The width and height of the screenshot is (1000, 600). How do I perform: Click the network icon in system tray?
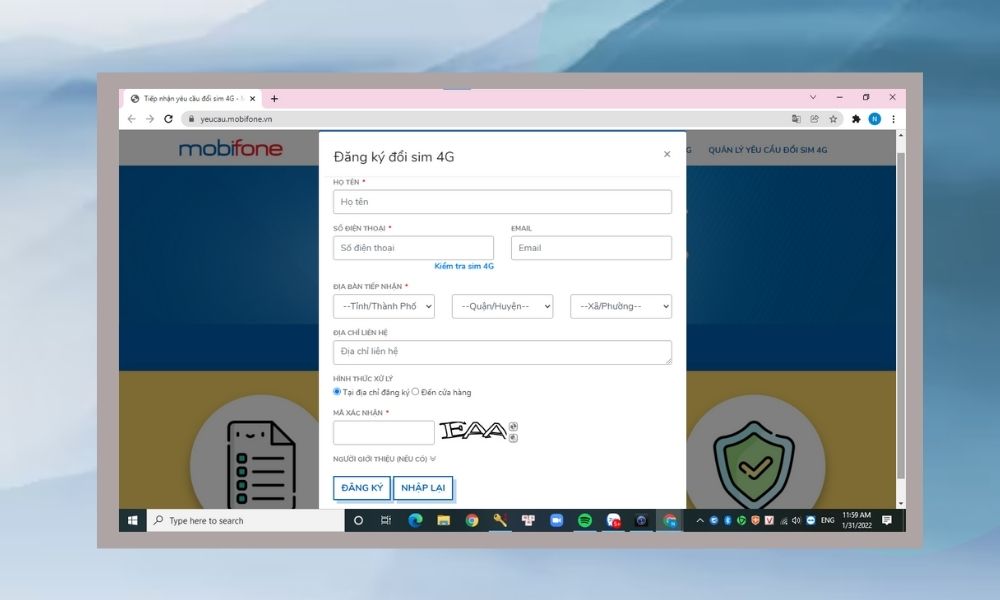point(783,520)
